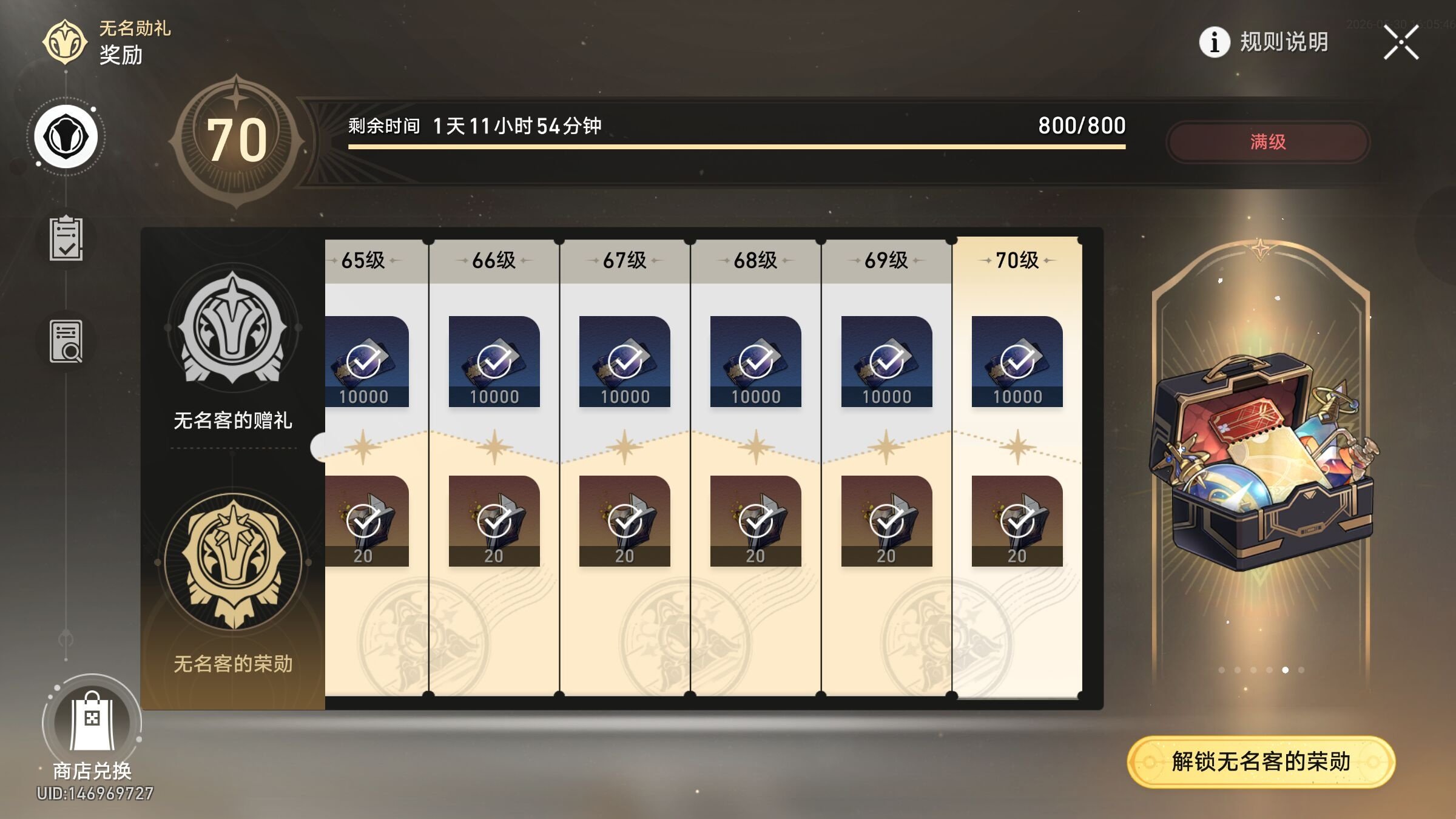Click the level 70 badge emblem

click(x=237, y=141)
